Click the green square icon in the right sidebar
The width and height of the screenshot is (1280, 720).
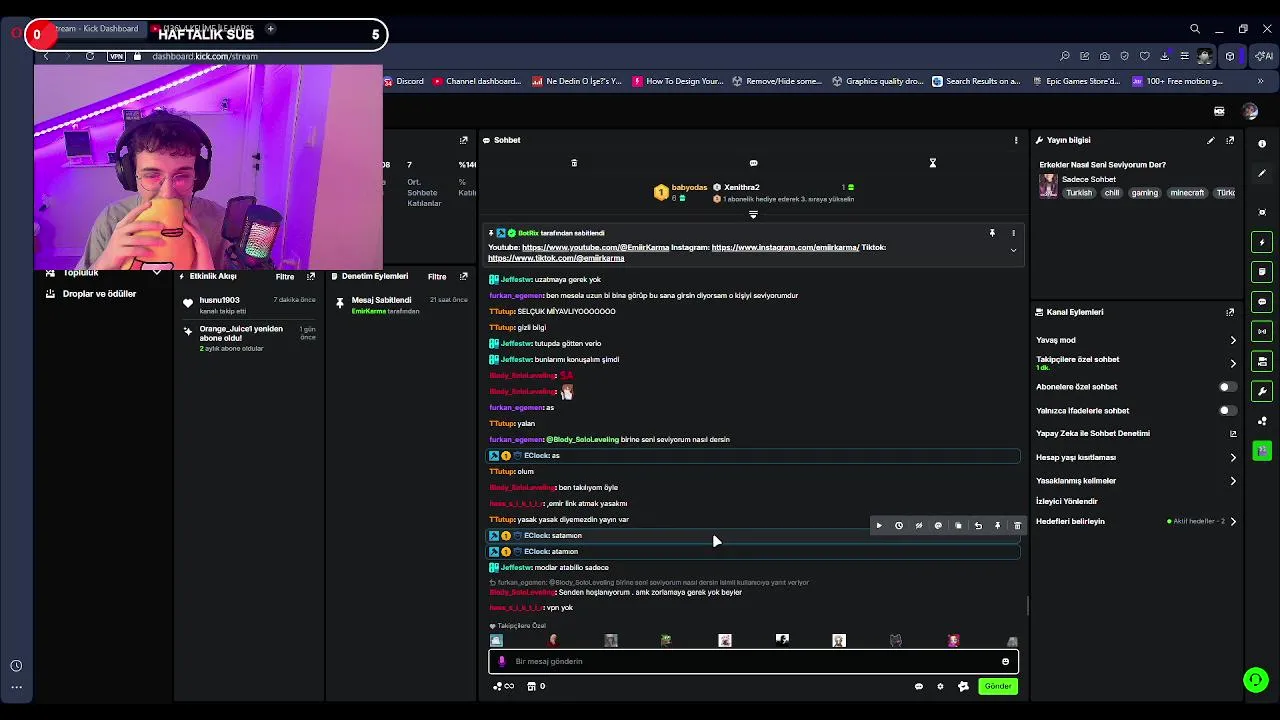coord(1262,451)
